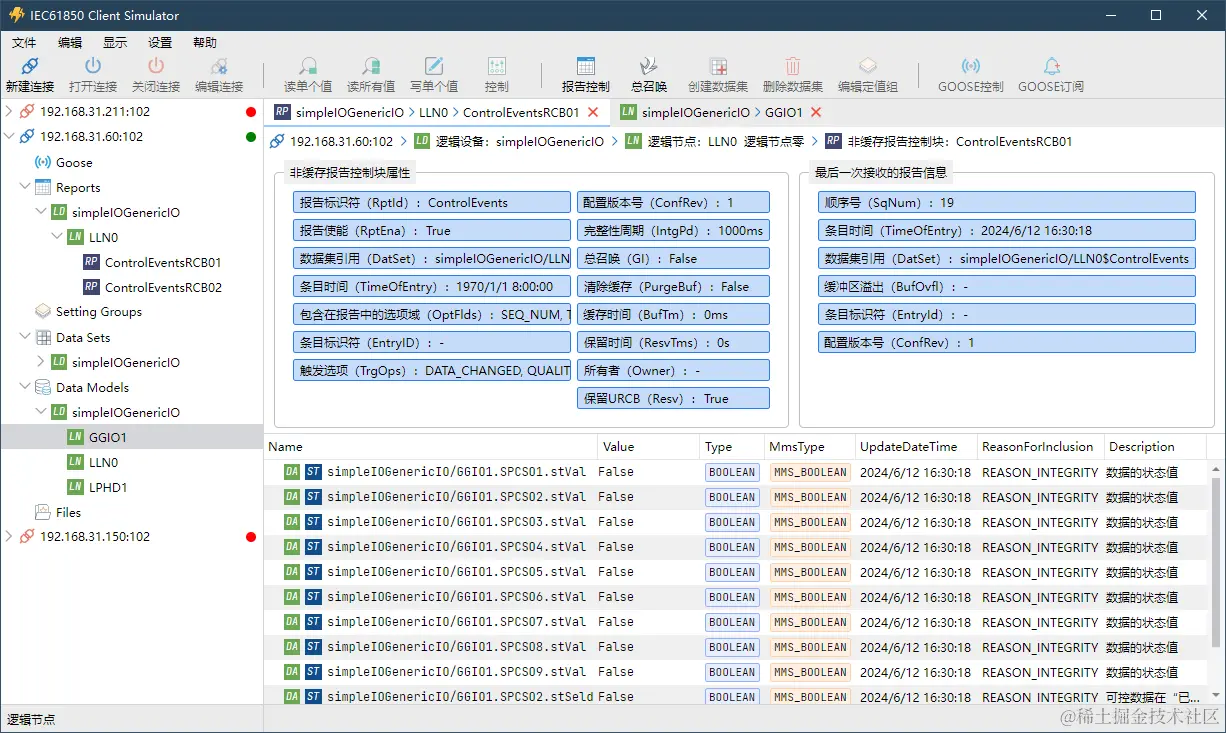Expand simpleIOGenericIO under Data Sets

click(x=41, y=362)
